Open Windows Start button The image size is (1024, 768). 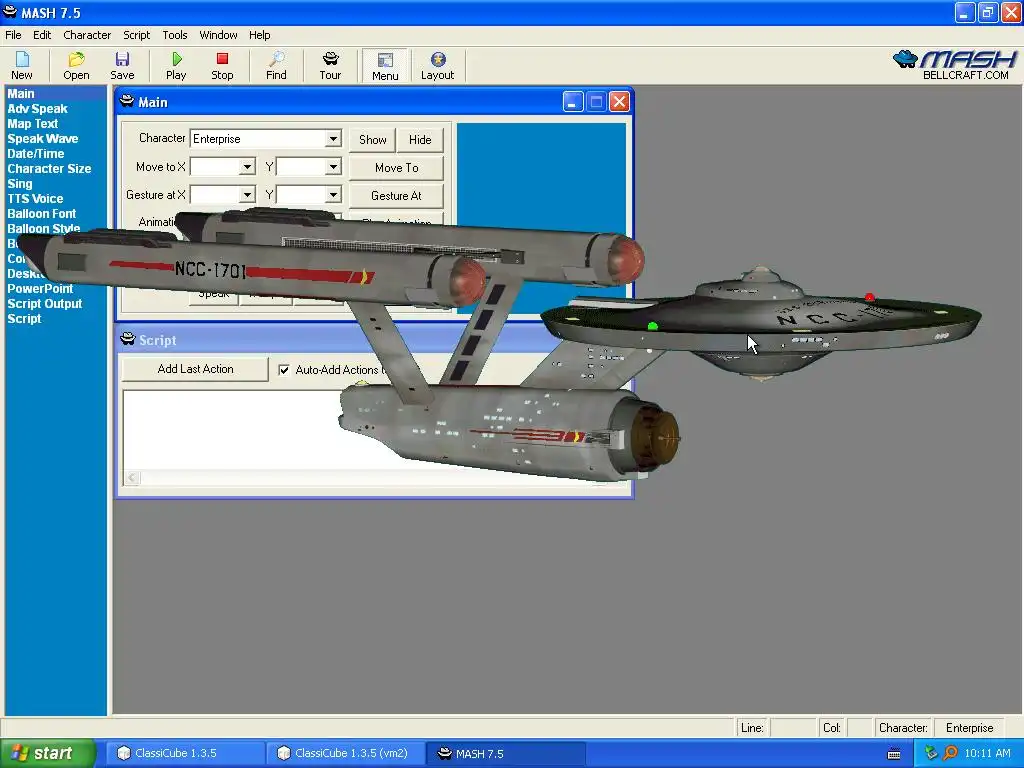tap(47, 753)
